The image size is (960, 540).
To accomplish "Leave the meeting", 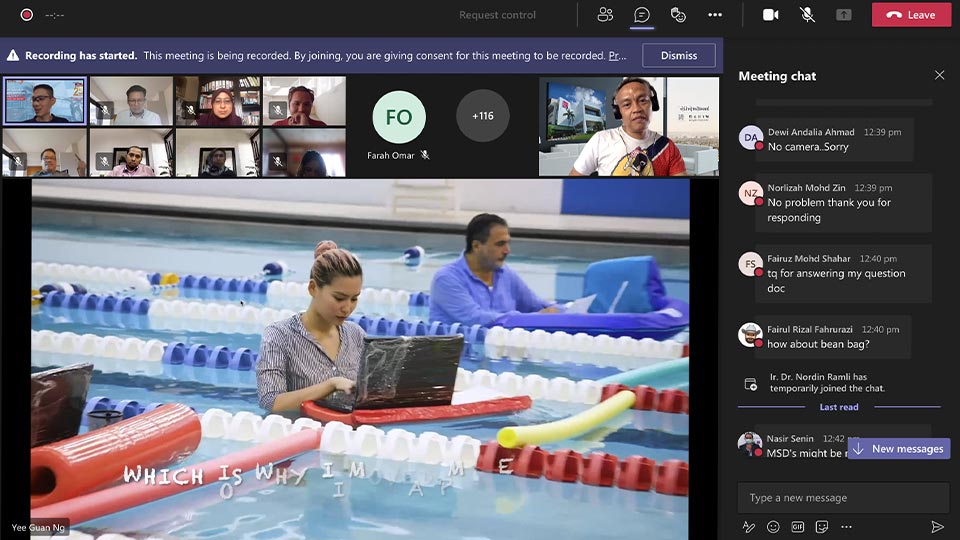I will point(911,15).
